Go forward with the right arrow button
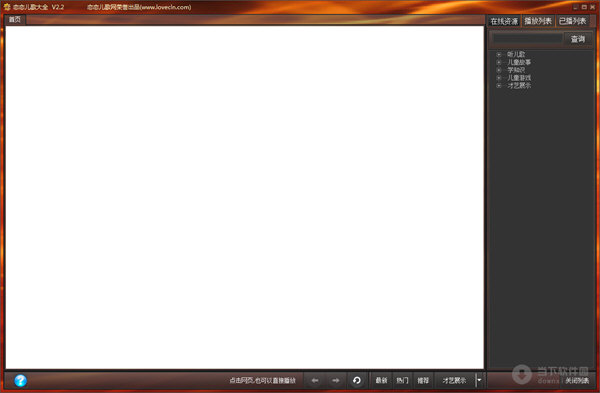600x393 pixels. tap(336, 380)
